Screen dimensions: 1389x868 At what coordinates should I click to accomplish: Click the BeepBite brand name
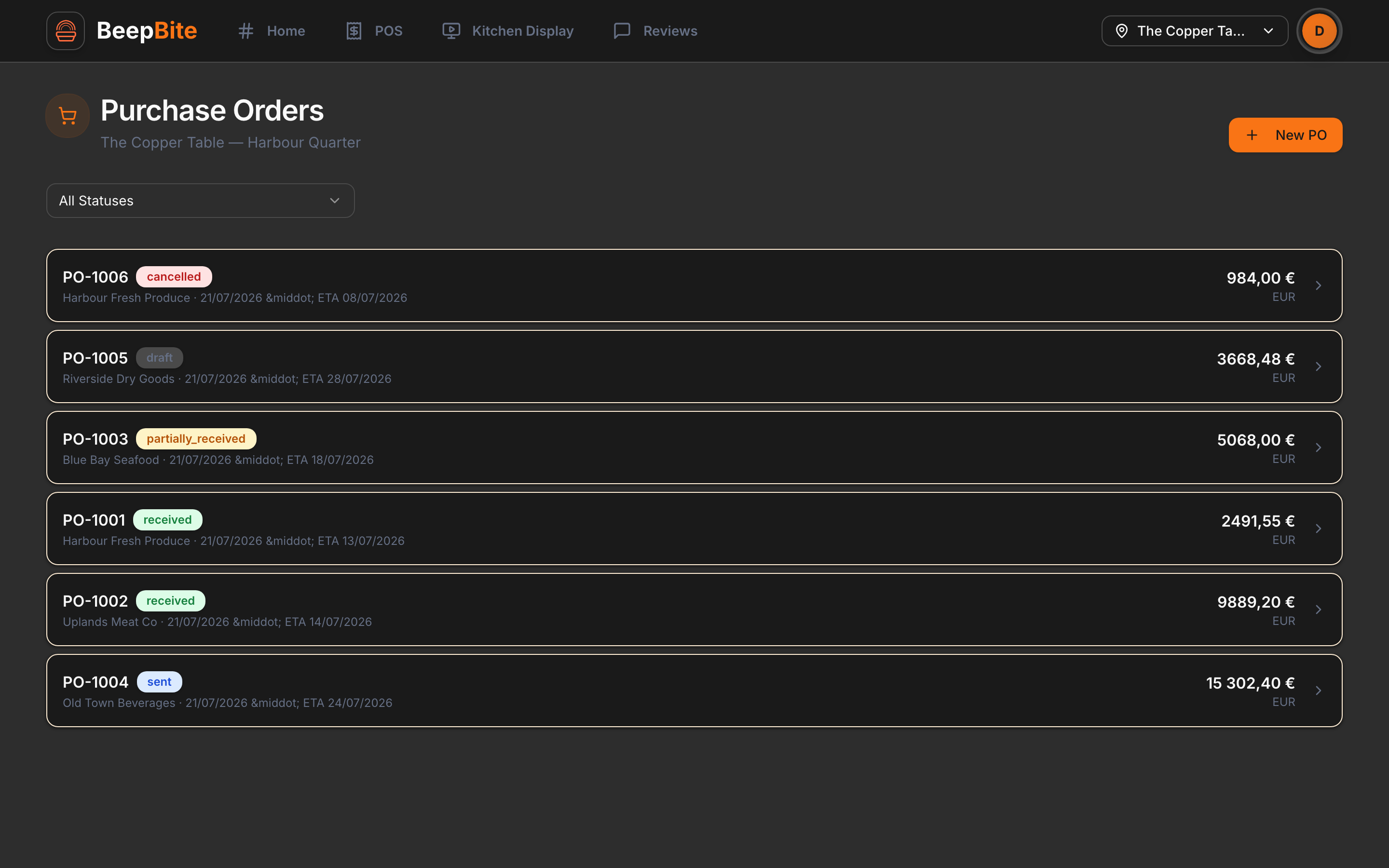[x=147, y=31]
